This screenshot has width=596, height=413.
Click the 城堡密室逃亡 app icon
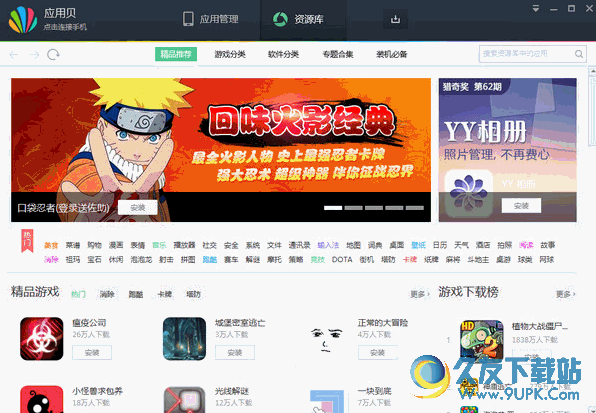(x=184, y=339)
